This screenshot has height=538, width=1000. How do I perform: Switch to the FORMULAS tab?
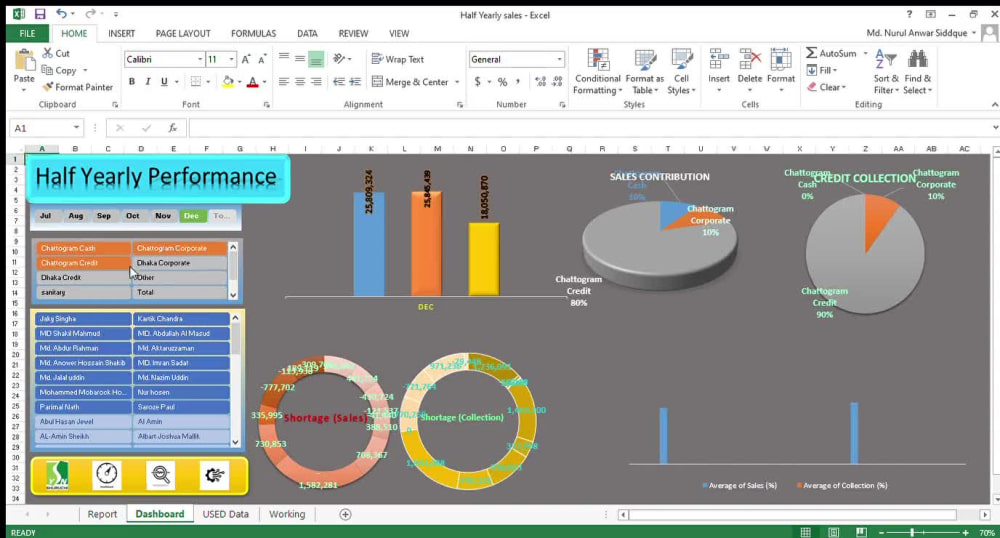click(x=253, y=33)
